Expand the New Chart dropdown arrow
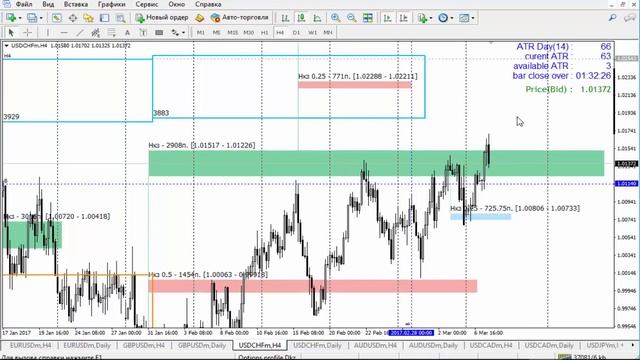The height and width of the screenshot is (360, 640). pos(20,18)
